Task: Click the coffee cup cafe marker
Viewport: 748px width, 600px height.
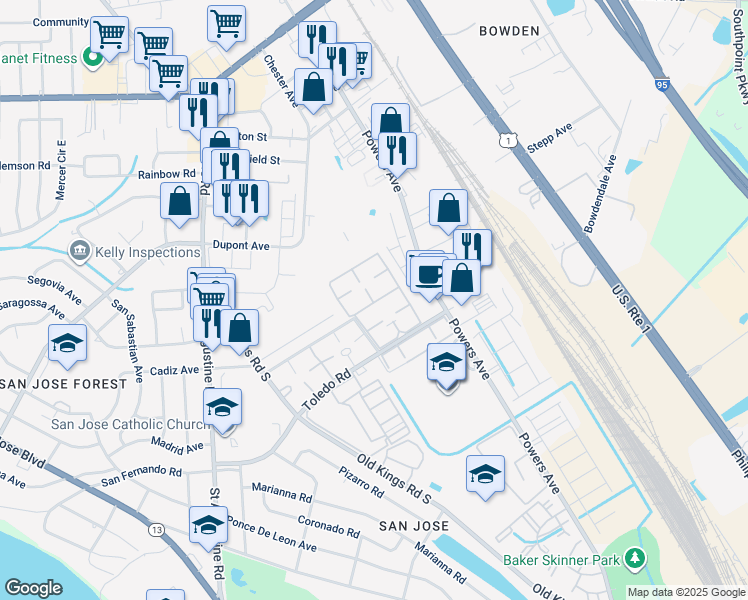Action: coord(430,274)
